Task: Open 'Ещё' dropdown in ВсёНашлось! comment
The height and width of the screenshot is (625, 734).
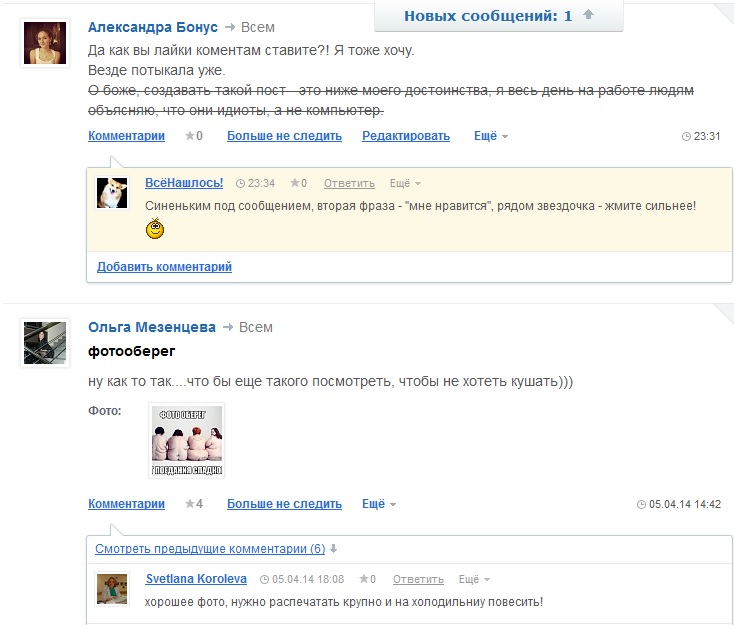Action: tap(404, 183)
